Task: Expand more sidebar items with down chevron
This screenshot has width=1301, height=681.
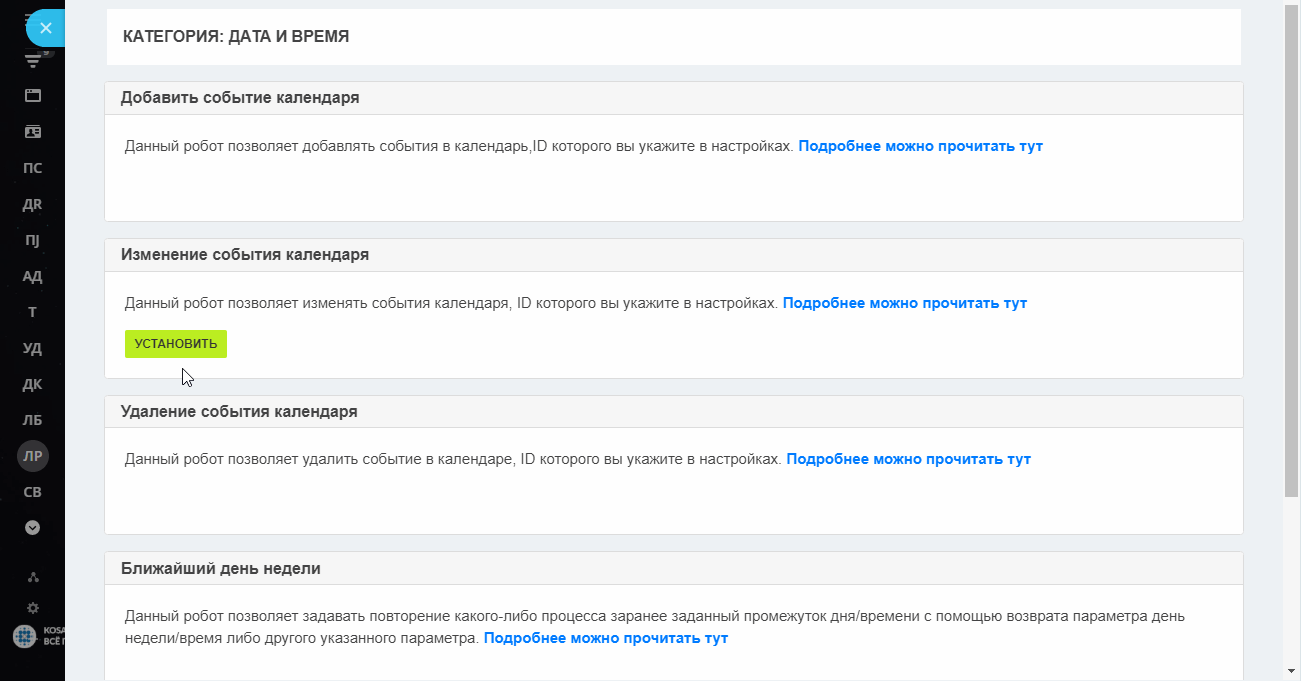Action: 33,527
